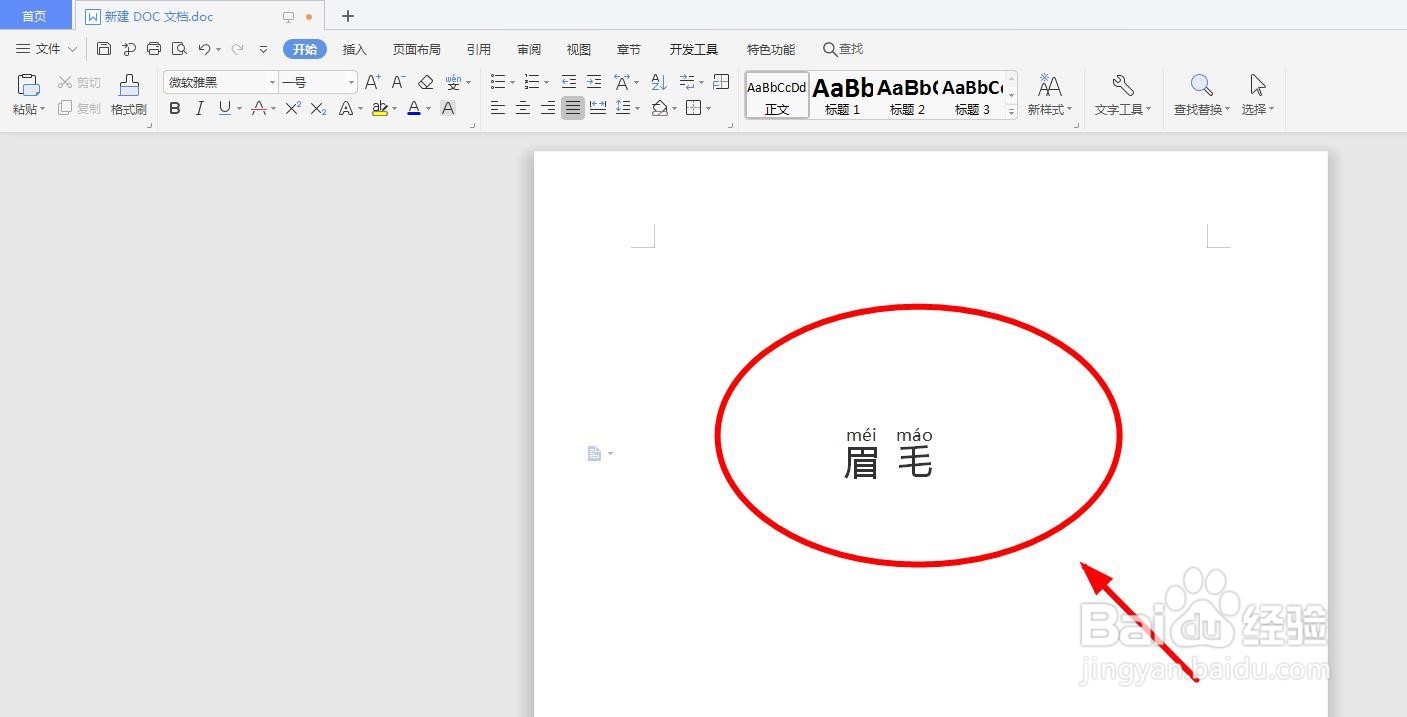Toggle Bold formatting
Viewport: 1407px width, 717px height.
point(175,108)
